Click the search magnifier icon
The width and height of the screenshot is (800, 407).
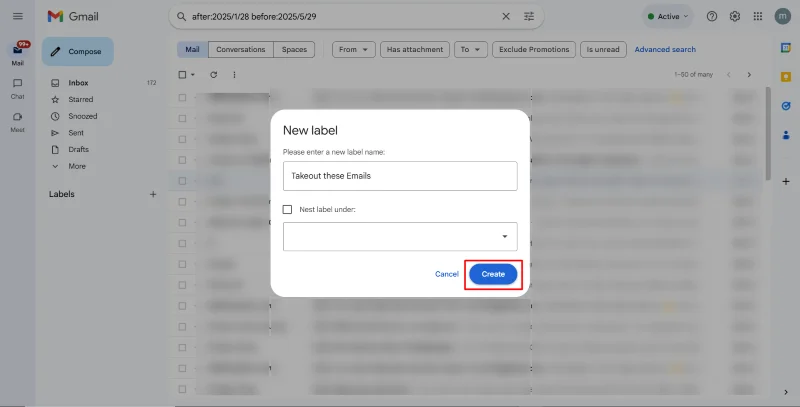point(181,16)
